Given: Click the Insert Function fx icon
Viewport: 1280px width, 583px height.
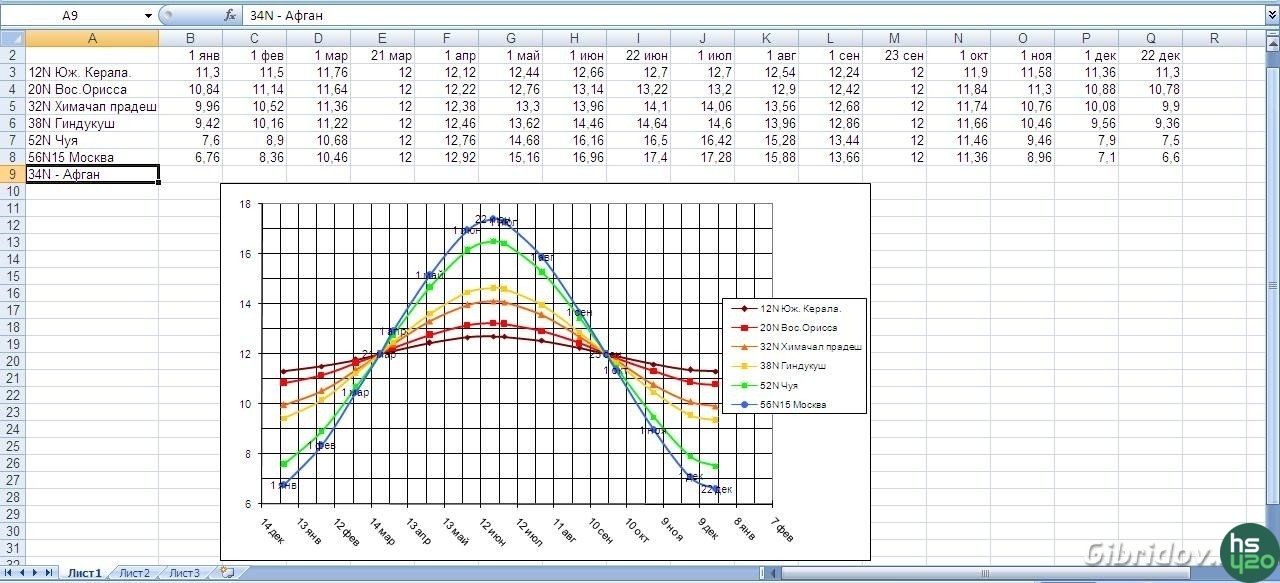Looking at the screenshot, I should (x=230, y=15).
